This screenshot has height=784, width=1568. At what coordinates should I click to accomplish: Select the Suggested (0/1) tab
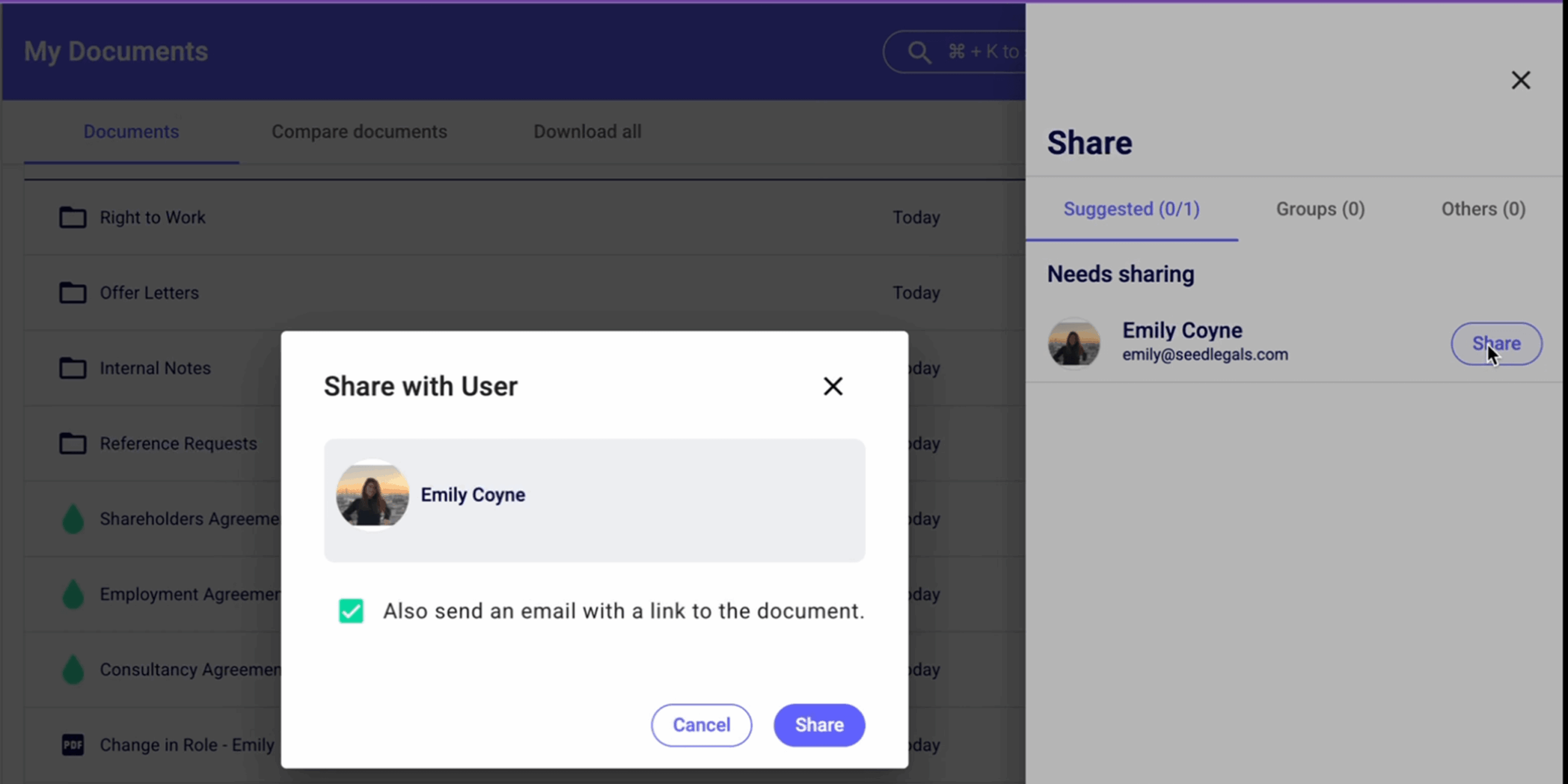(1131, 209)
